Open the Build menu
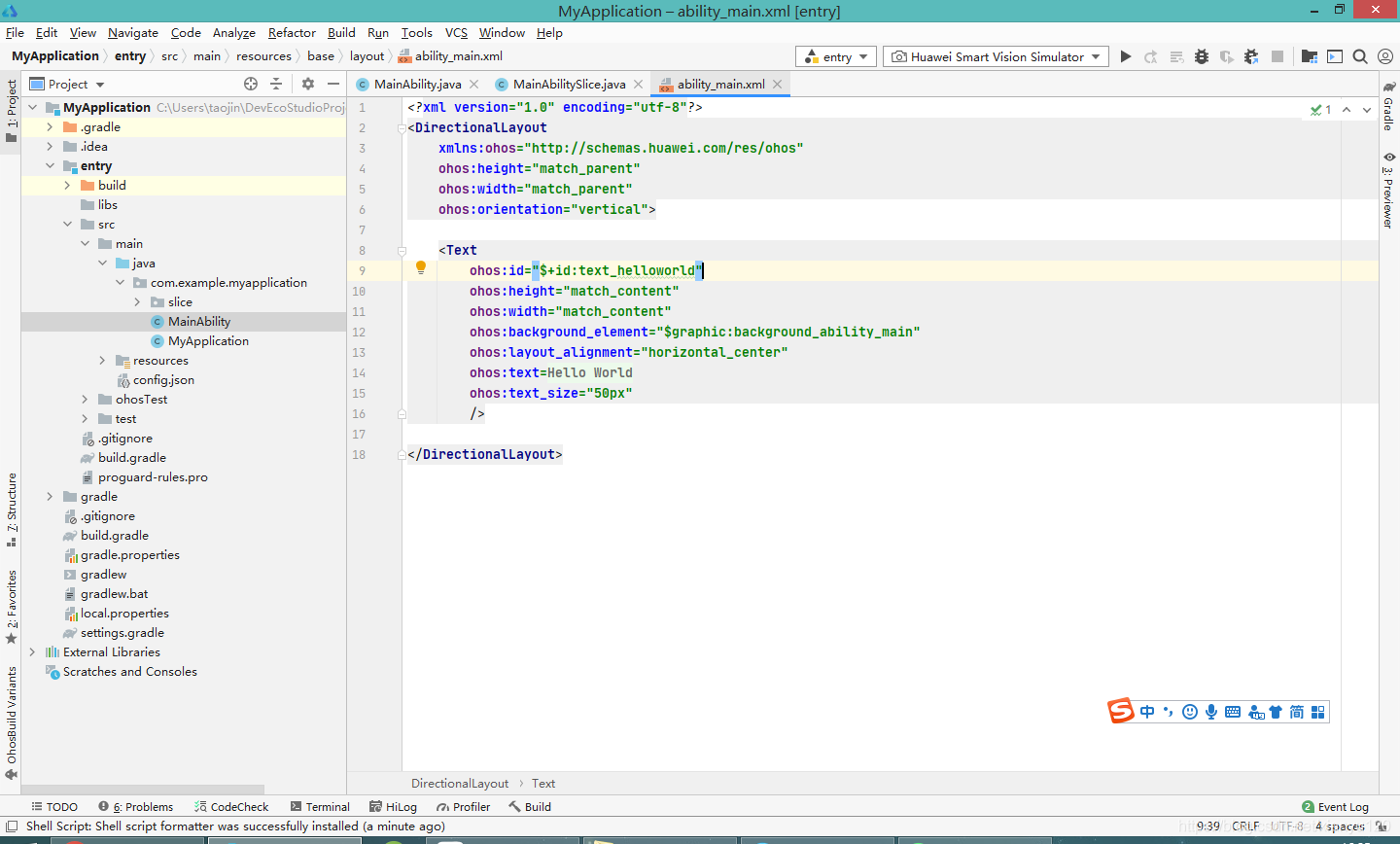Image resolution: width=1400 pixels, height=844 pixels. 341,32
